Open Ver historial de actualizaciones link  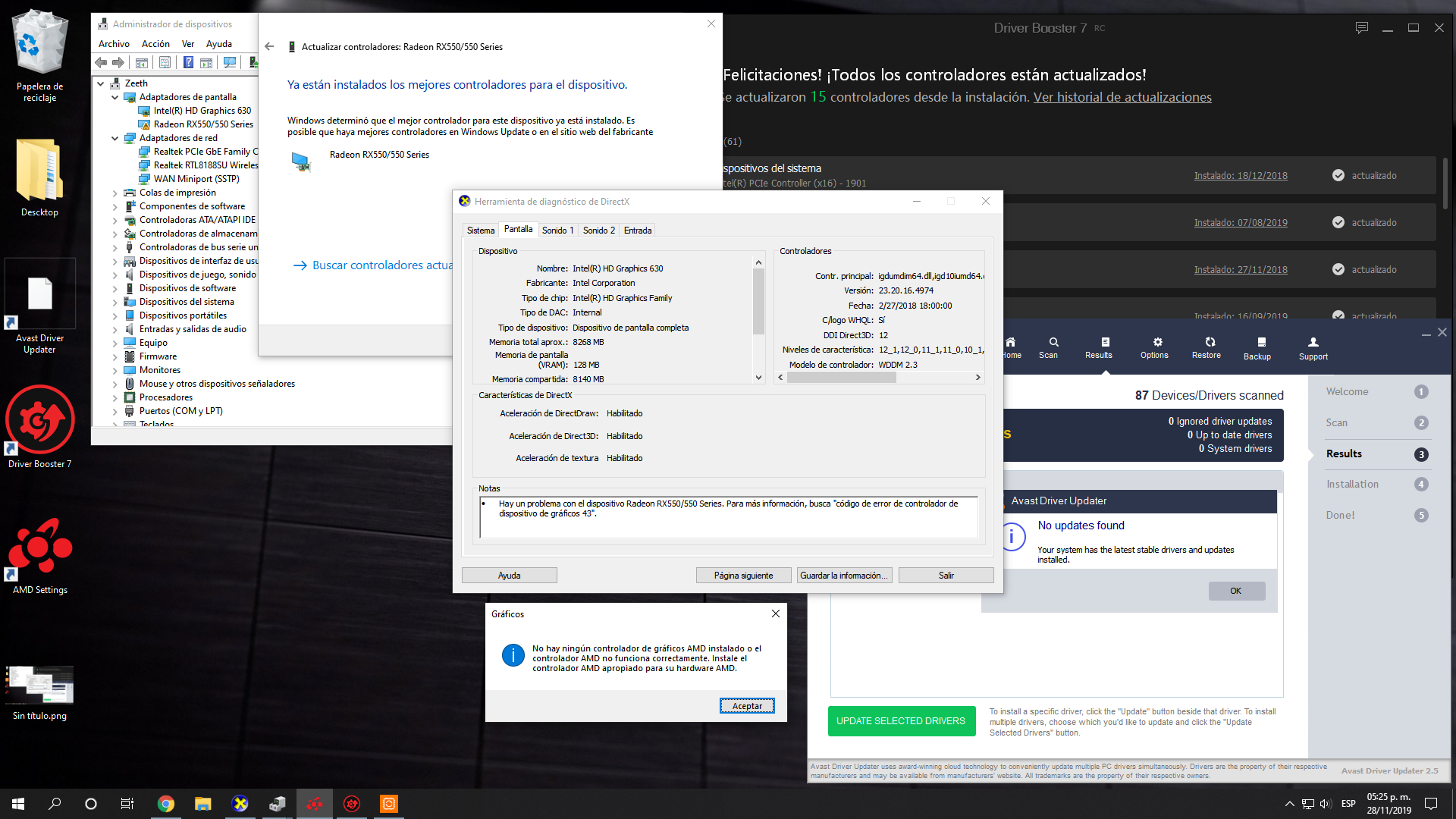[x=1122, y=97]
